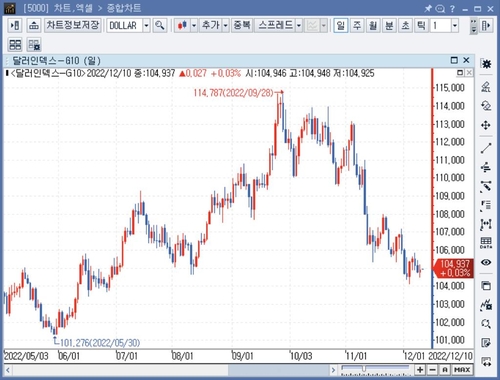This screenshot has width=500, height=380.
Task: Click the bottom swap arrows icon in sidebar
Action: point(486,362)
